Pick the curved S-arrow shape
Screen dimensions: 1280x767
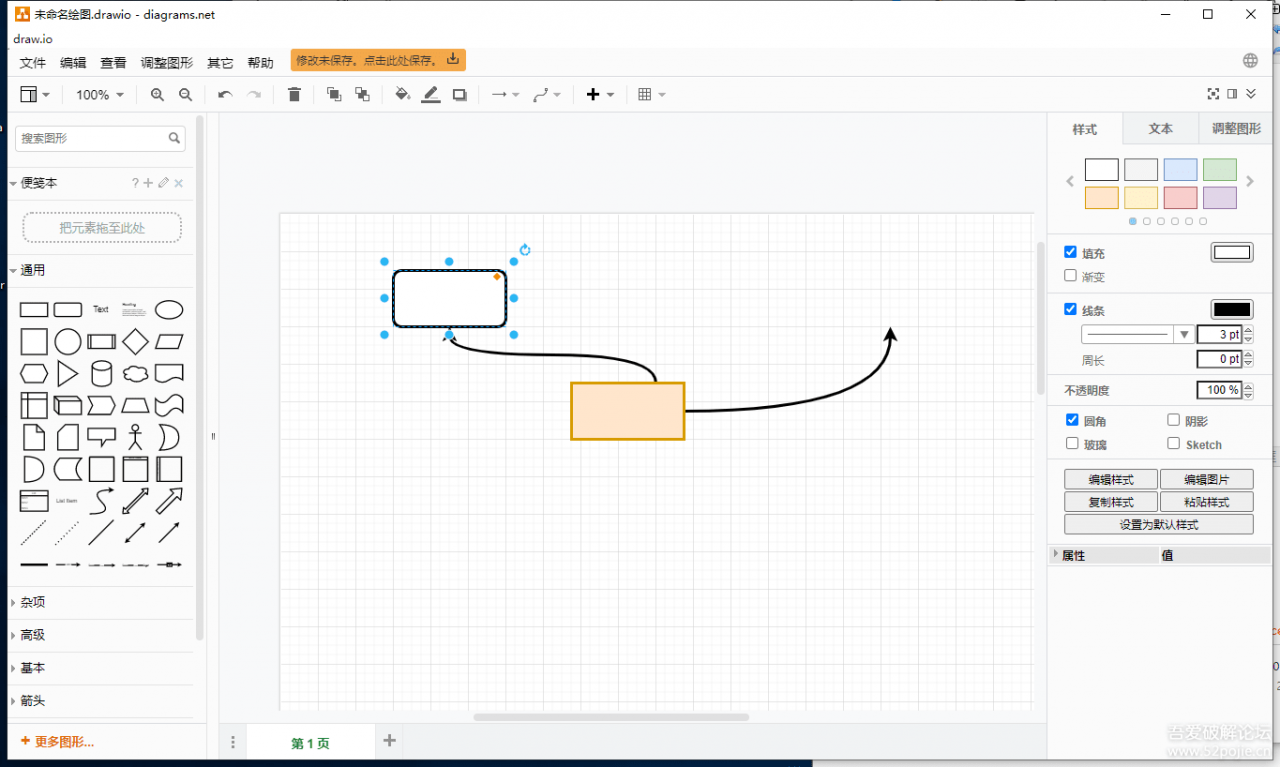pos(101,501)
